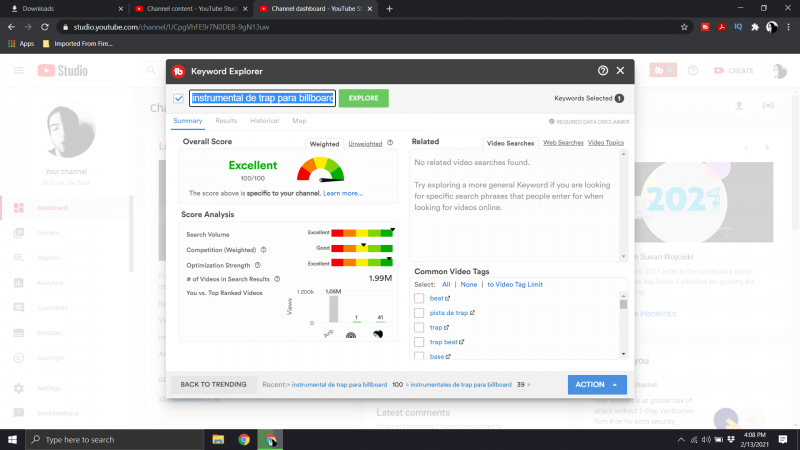Image resolution: width=800 pixels, height=450 pixels.
Task: Switch to the Historical tab
Action: (x=264, y=121)
